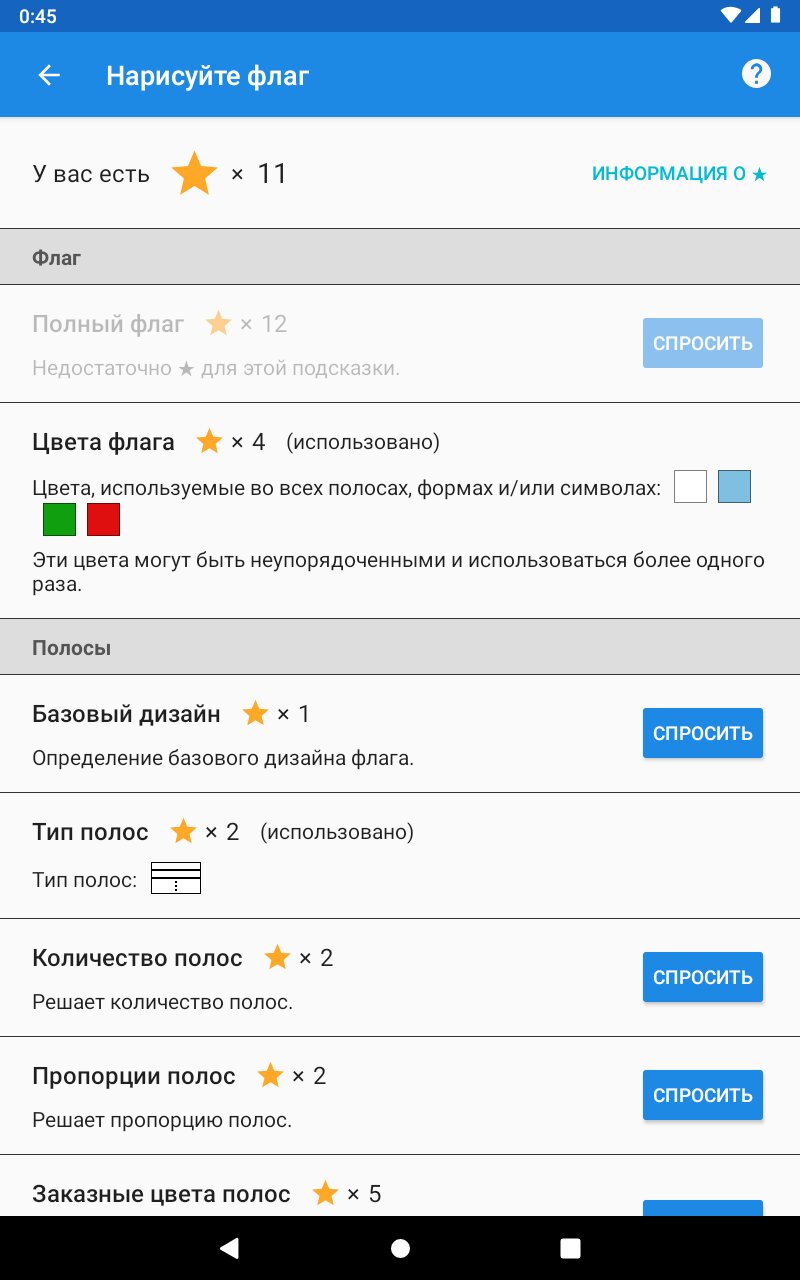Viewport: 800px width, 1280px height.
Task: Select the red color swatch
Action: point(103,520)
